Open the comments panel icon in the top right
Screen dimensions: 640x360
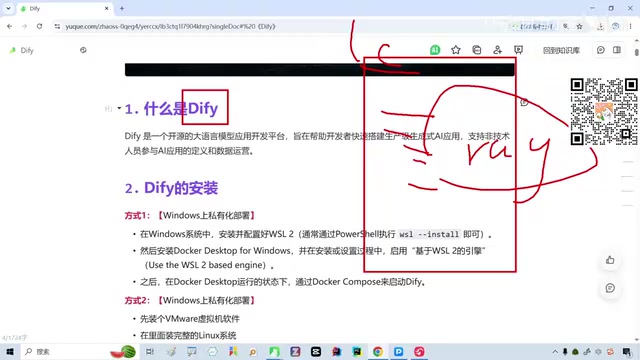pyautogui.click(x=600, y=50)
